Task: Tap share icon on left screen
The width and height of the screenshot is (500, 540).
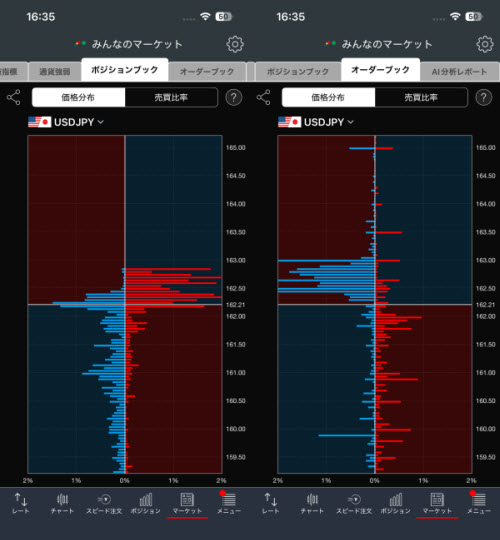Action: (x=14, y=97)
